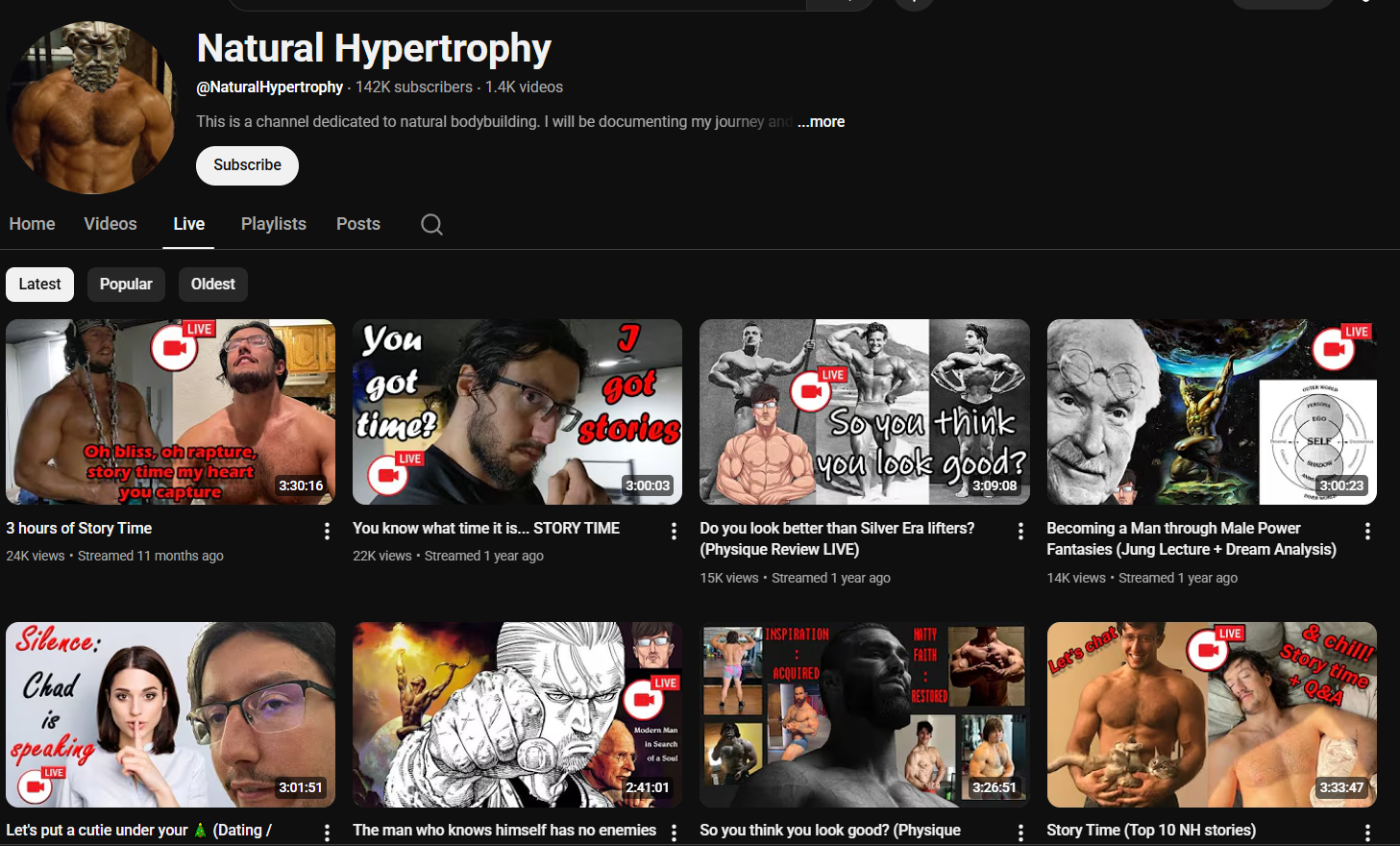1400x846 pixels.
Task: Click the 3:30:16 duration badge
Action: coord(301,485)
